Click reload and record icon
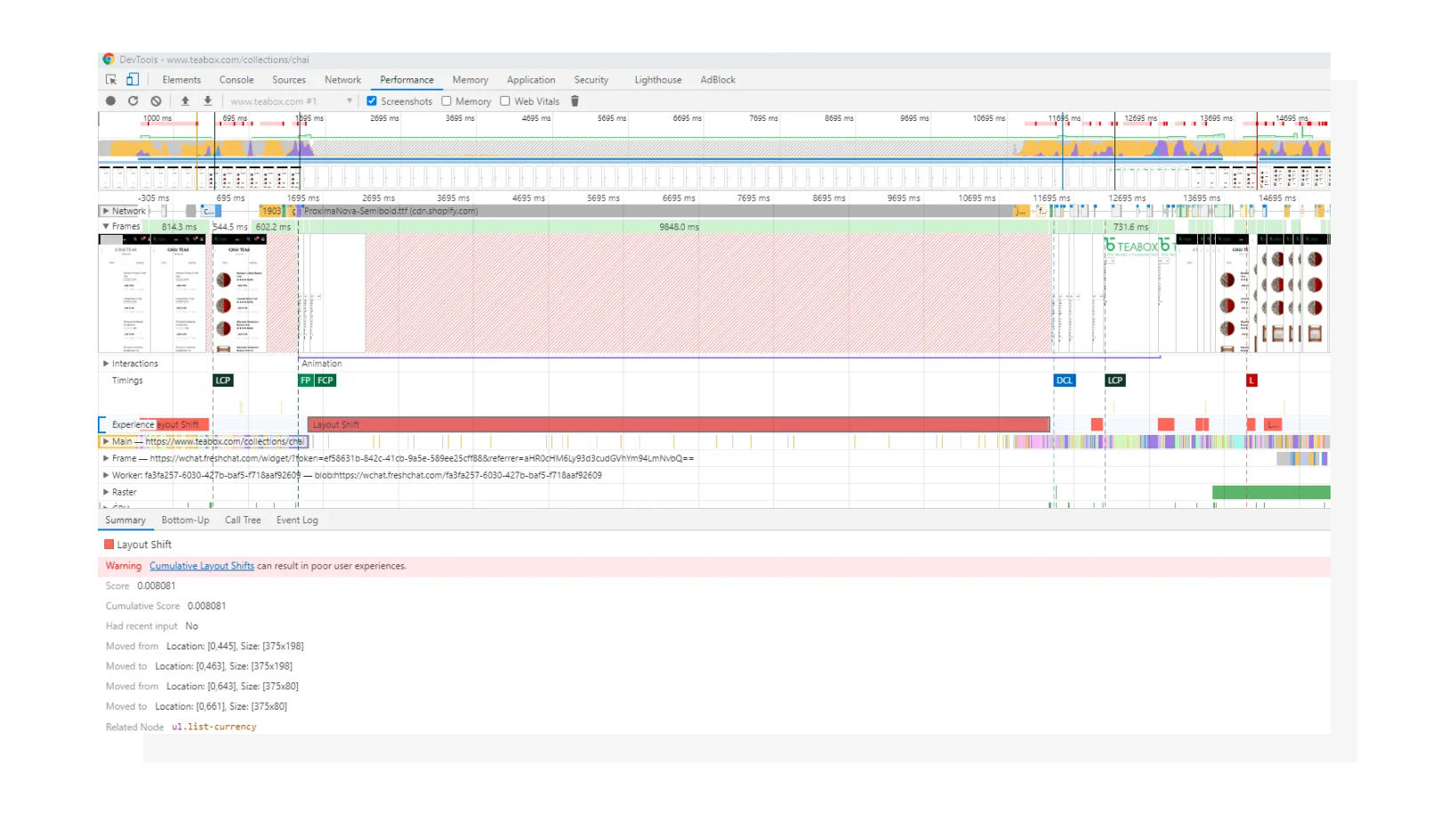Screen dimensions: 1456x814 click(133, 101)
